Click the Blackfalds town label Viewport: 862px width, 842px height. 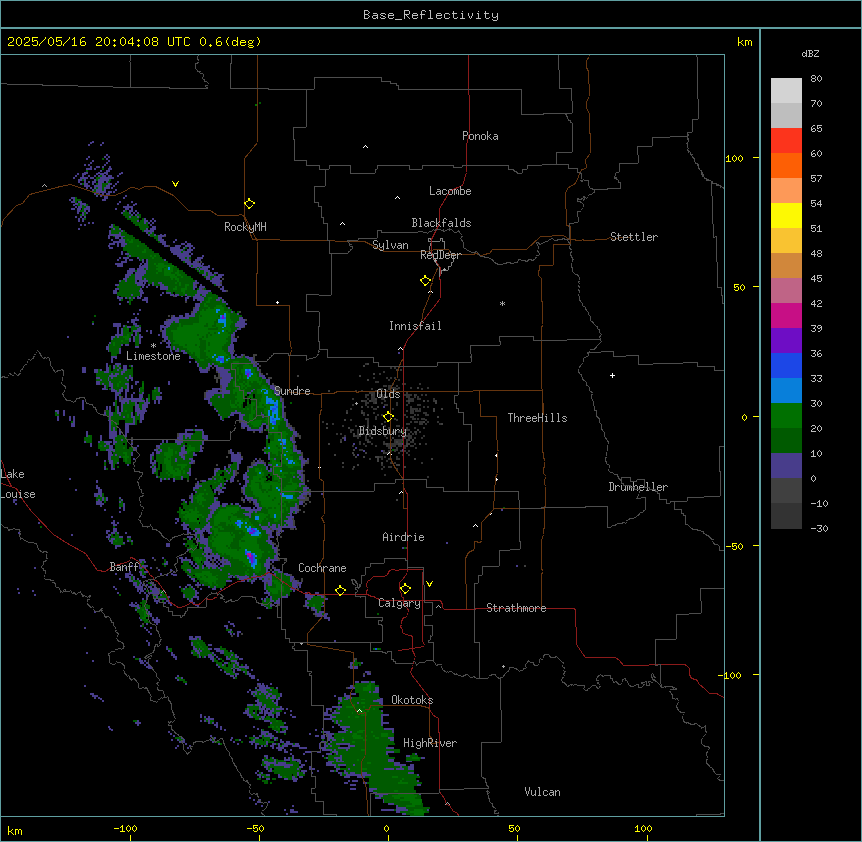point(441,223)
